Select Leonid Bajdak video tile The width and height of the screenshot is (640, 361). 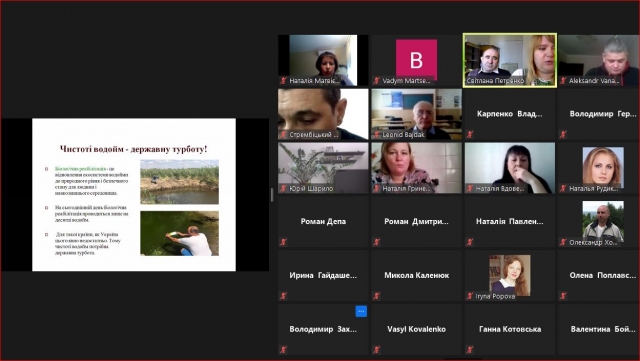[416, 114]
